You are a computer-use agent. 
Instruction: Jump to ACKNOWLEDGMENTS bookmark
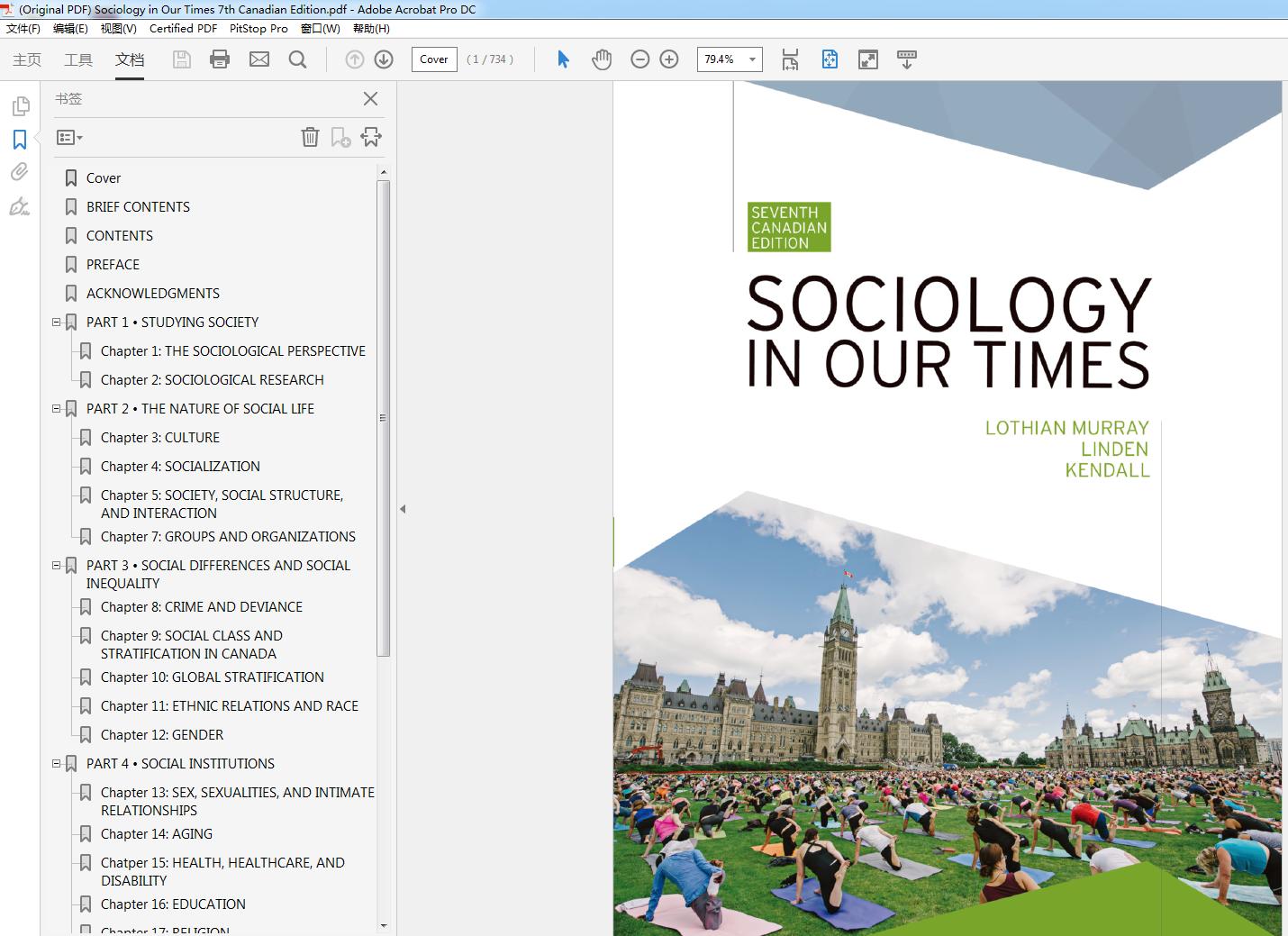(x=153, y=294)
